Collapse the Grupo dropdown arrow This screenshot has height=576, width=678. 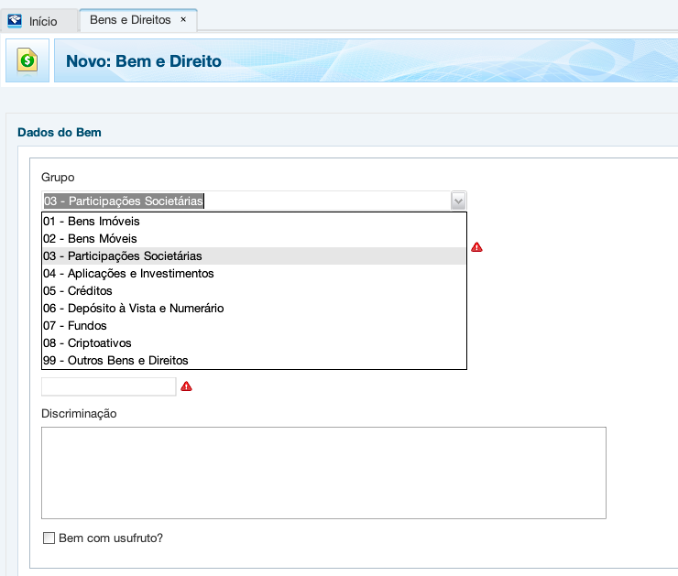coord(458,201)
